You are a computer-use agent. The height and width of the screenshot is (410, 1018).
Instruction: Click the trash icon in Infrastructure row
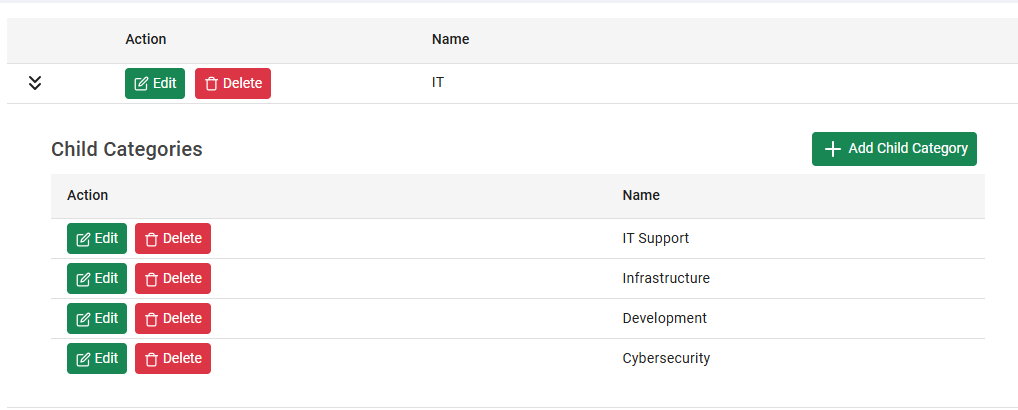pyautogui.click(x=151, y=279)
